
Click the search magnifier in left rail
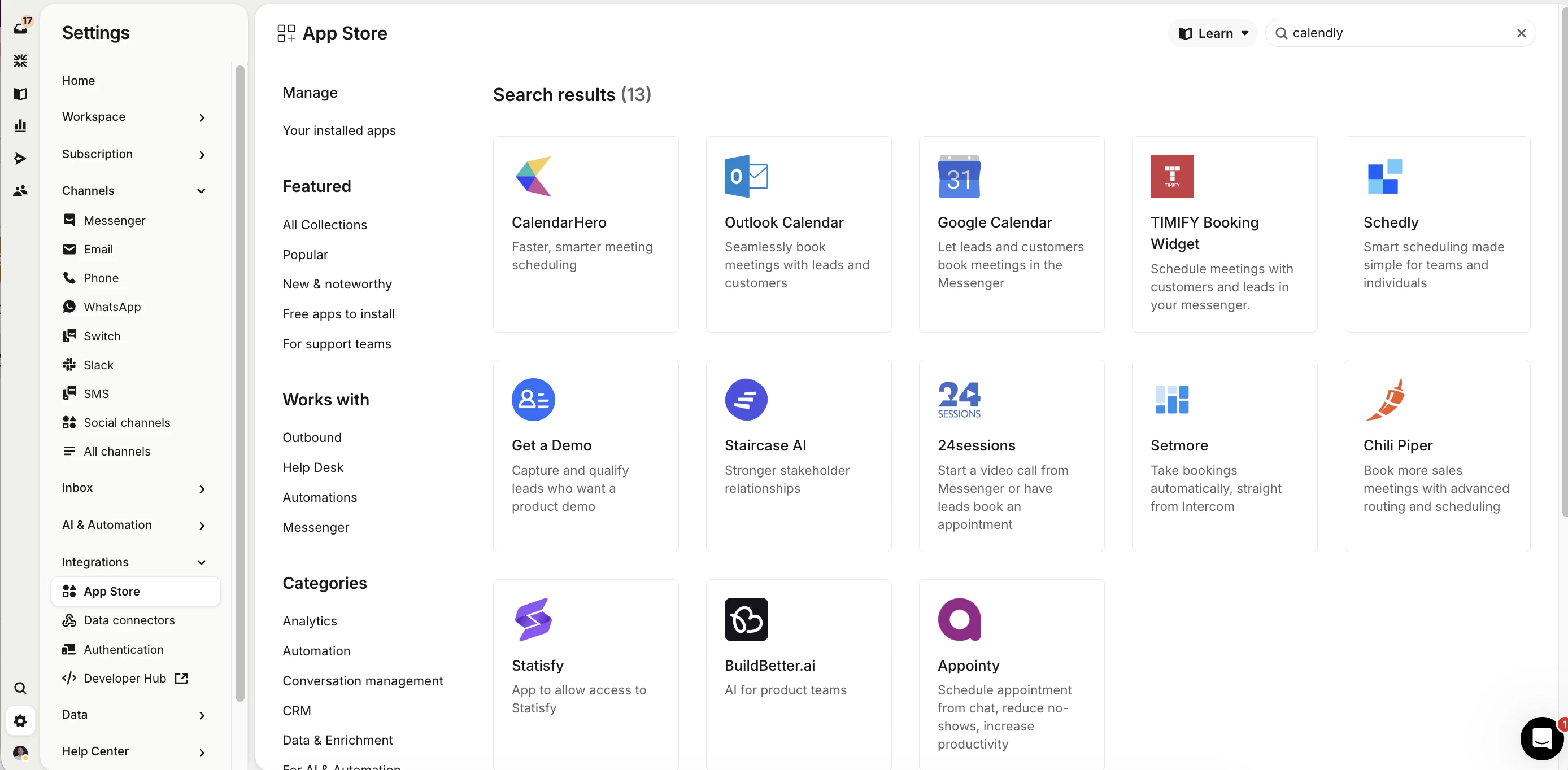pyautogui.click(x=20, y=688)
